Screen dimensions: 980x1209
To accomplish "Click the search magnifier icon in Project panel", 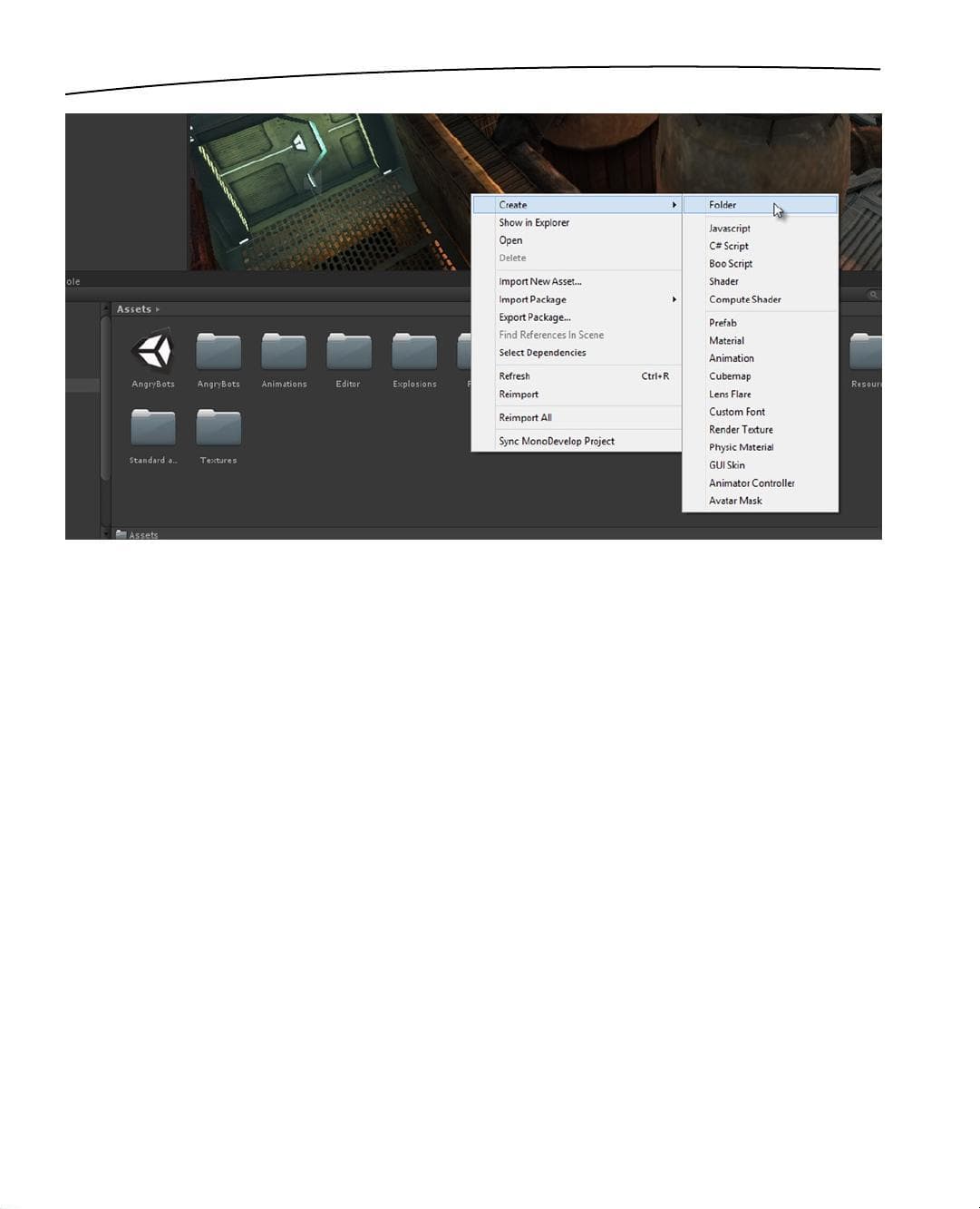I will [x=873, y=295].
